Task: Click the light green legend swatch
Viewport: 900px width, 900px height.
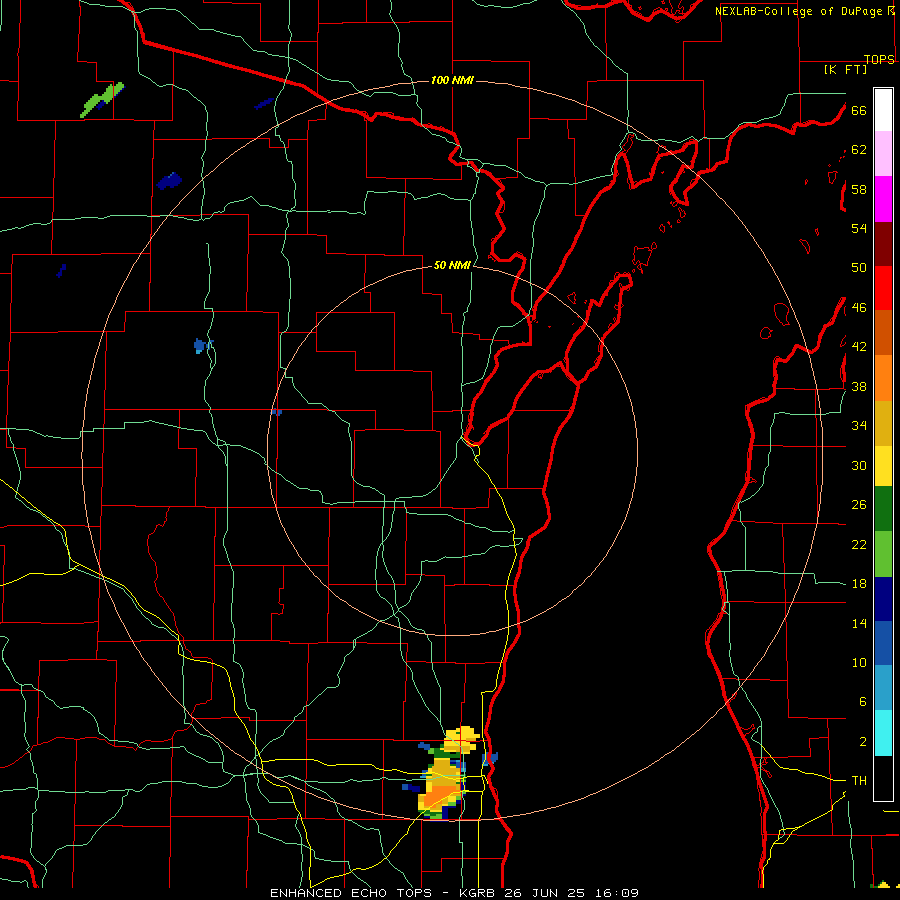Action: [883, 554]
